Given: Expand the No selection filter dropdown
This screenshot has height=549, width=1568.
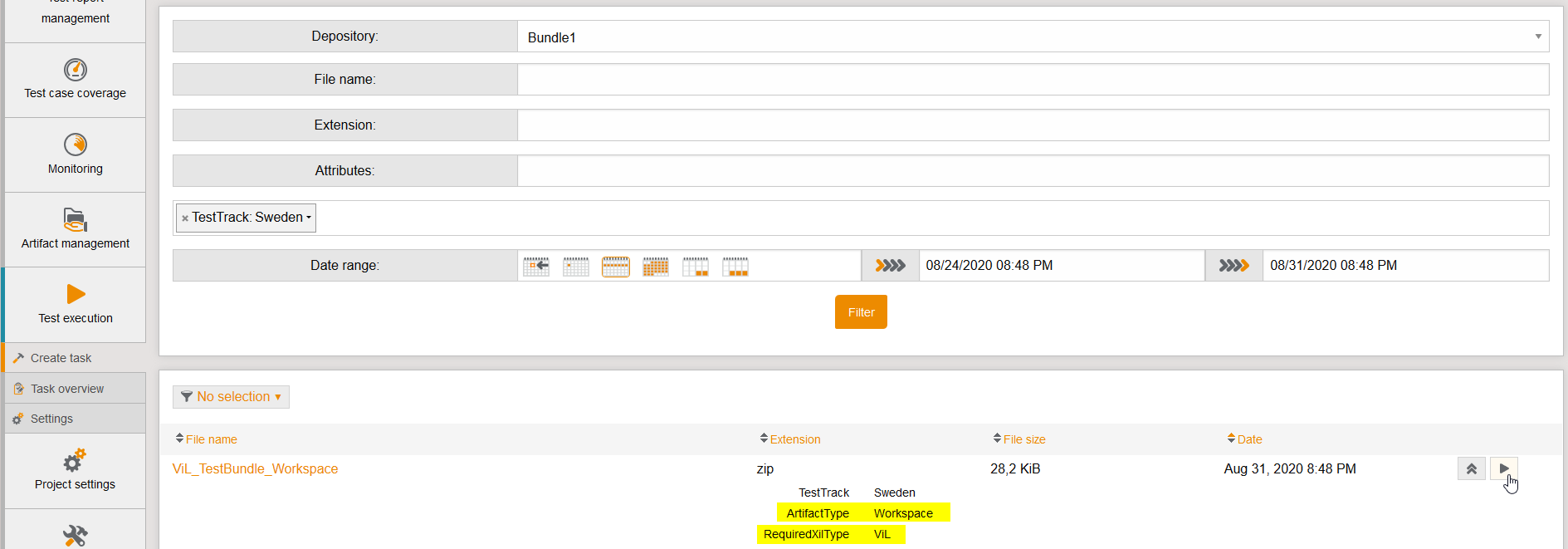Looking at the screenshot, I should click(231, 397).
